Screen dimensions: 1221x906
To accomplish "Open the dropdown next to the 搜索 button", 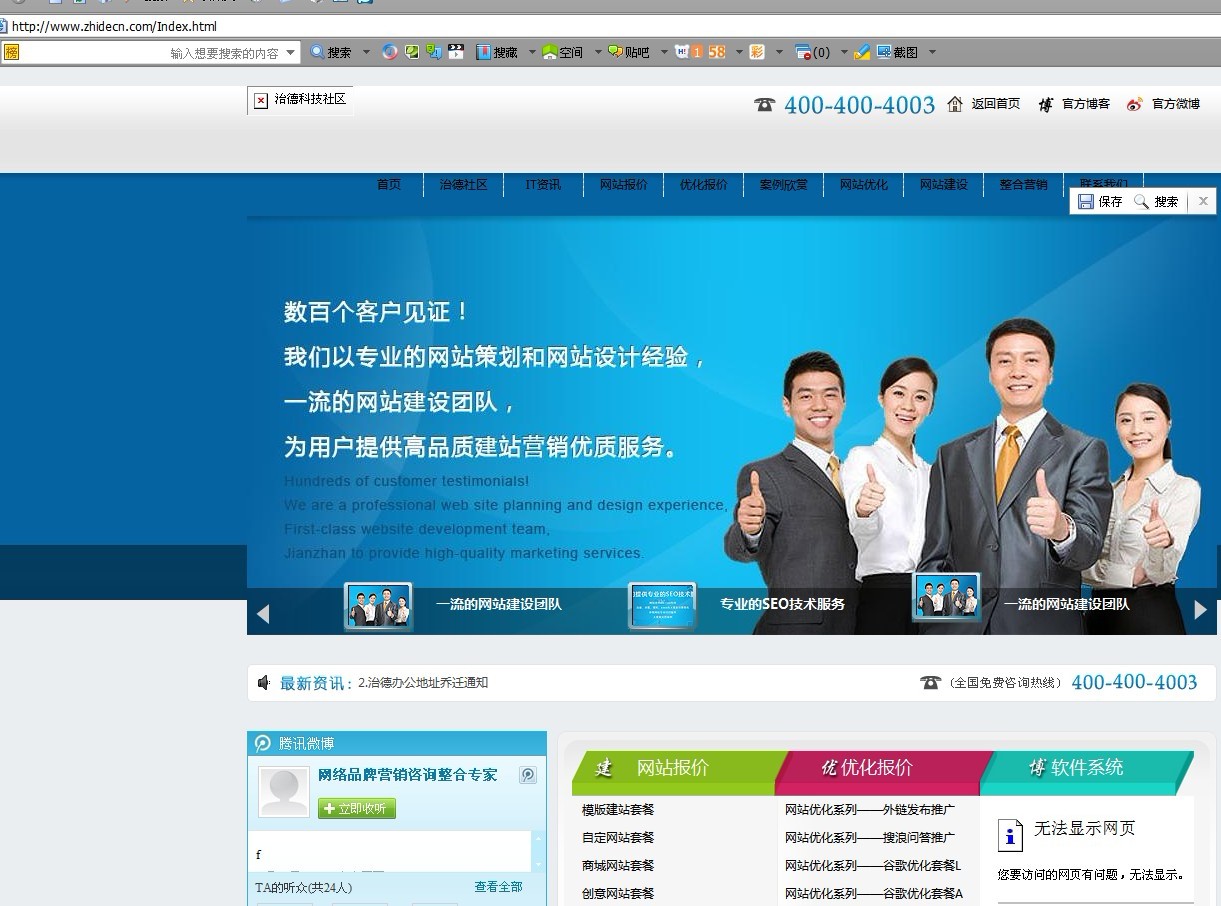I will [364, 51].
